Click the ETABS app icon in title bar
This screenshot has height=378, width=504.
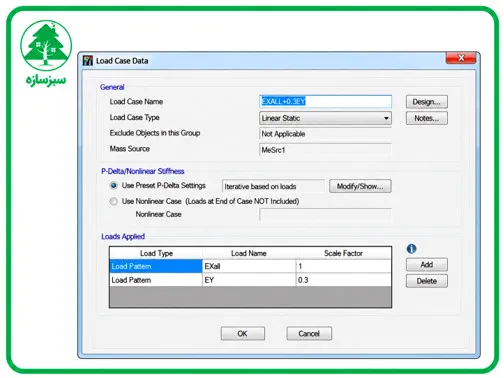pyautogui.click(x=88, y=61)
